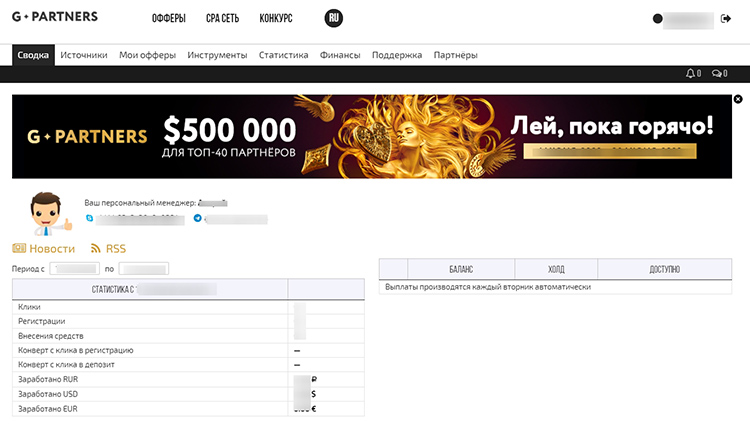The height and width of the screenshot is (428, 750).
Task: Click Конверт с клика в депозит row
Action: point(188,364)
